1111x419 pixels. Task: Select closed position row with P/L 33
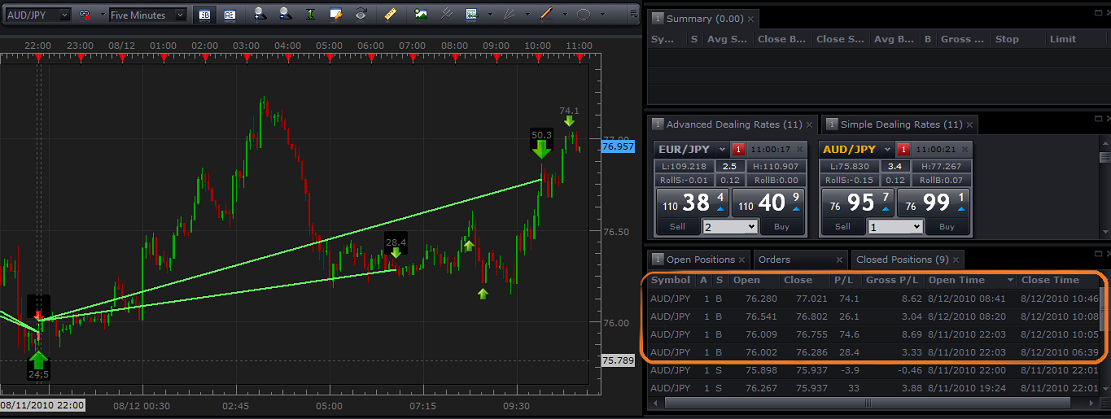tap(874, 388)
